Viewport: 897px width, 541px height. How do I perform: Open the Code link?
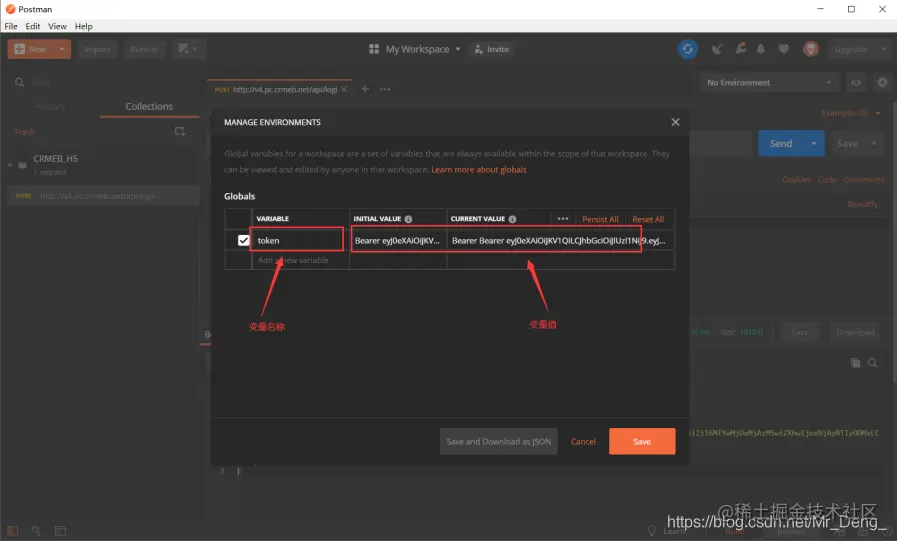click(x=827, y=180)
